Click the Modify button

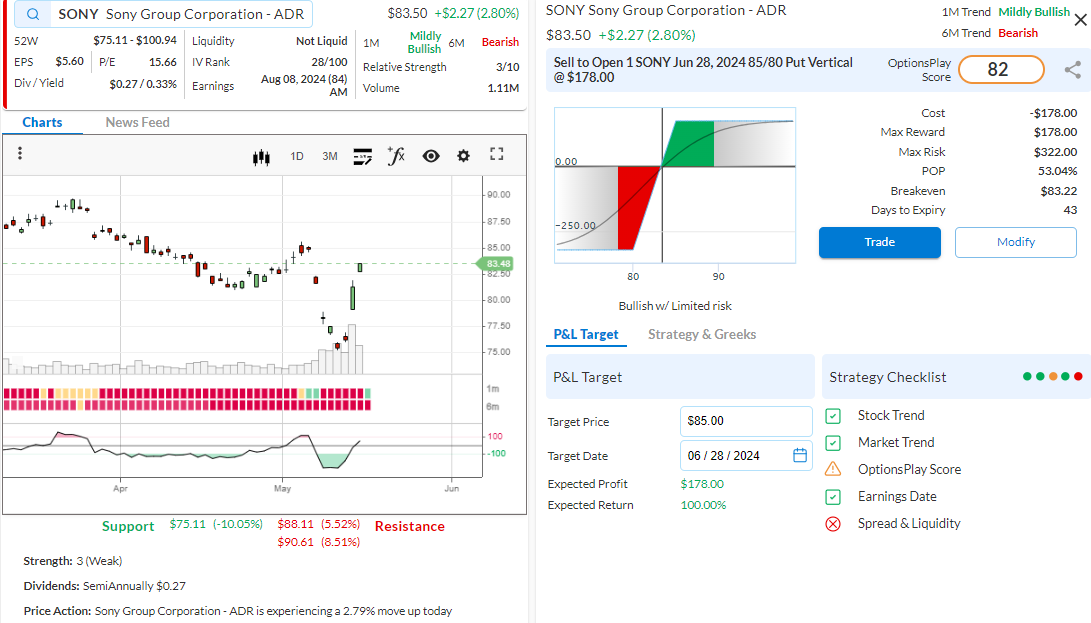[1016, 242]
